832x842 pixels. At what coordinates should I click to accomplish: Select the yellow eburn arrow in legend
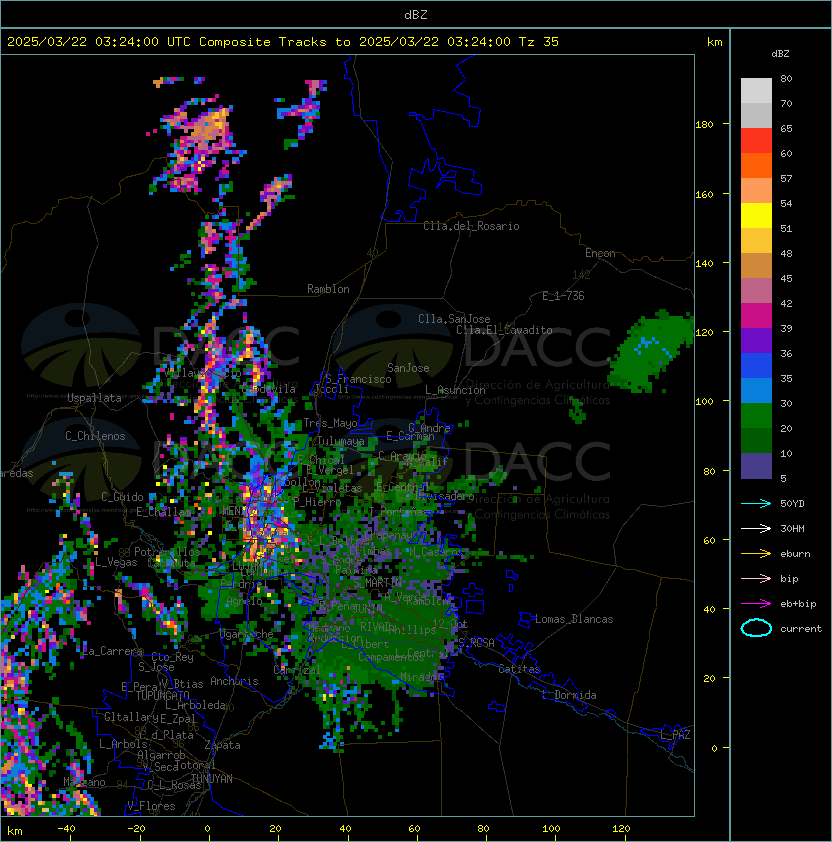756,554
